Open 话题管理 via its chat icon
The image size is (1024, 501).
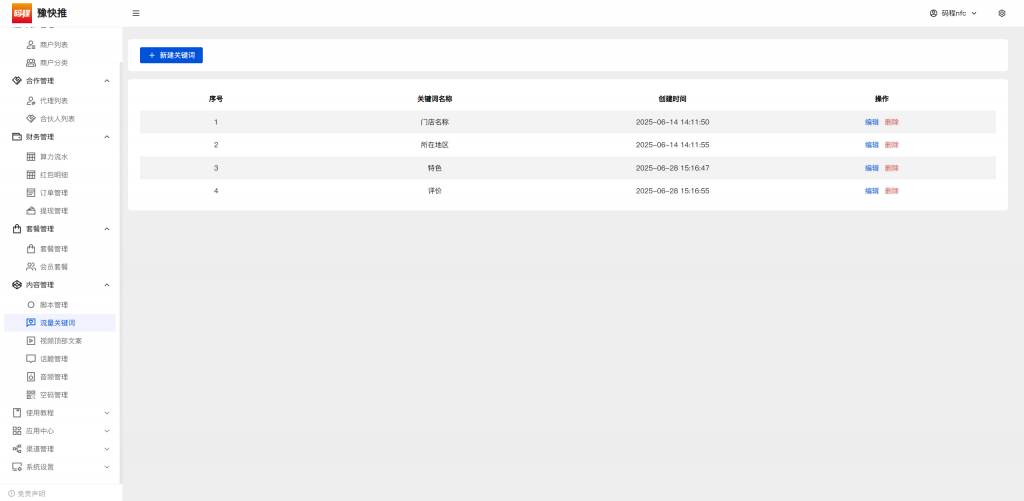tap(31, 359)
